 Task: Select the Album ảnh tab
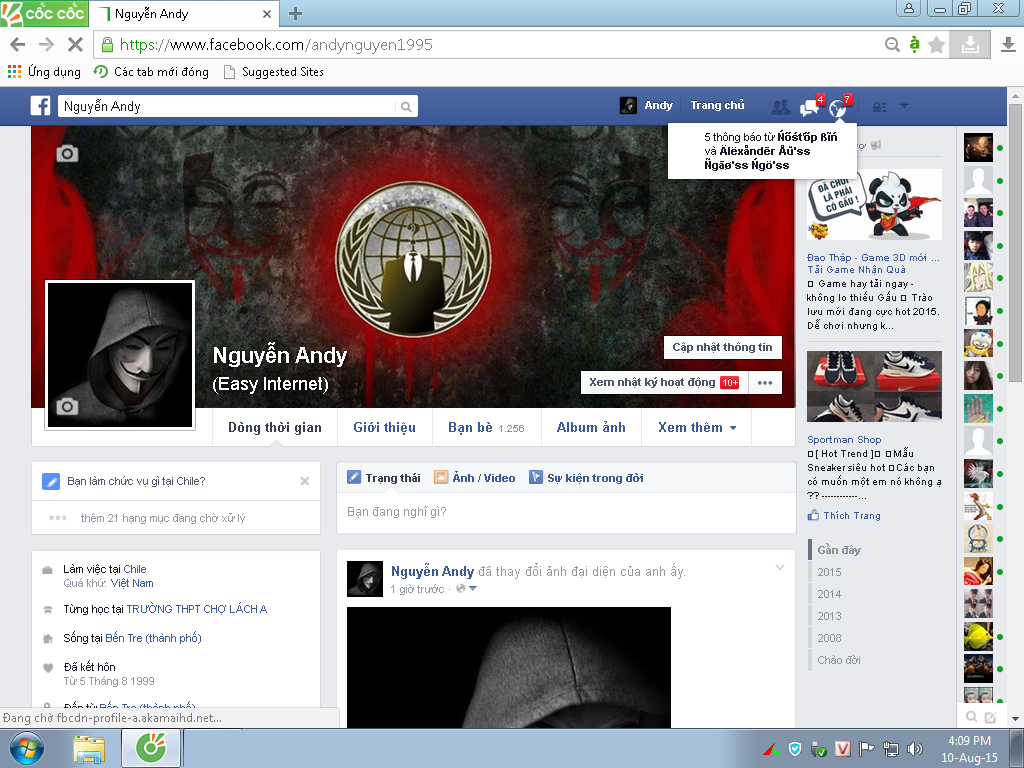591,427
